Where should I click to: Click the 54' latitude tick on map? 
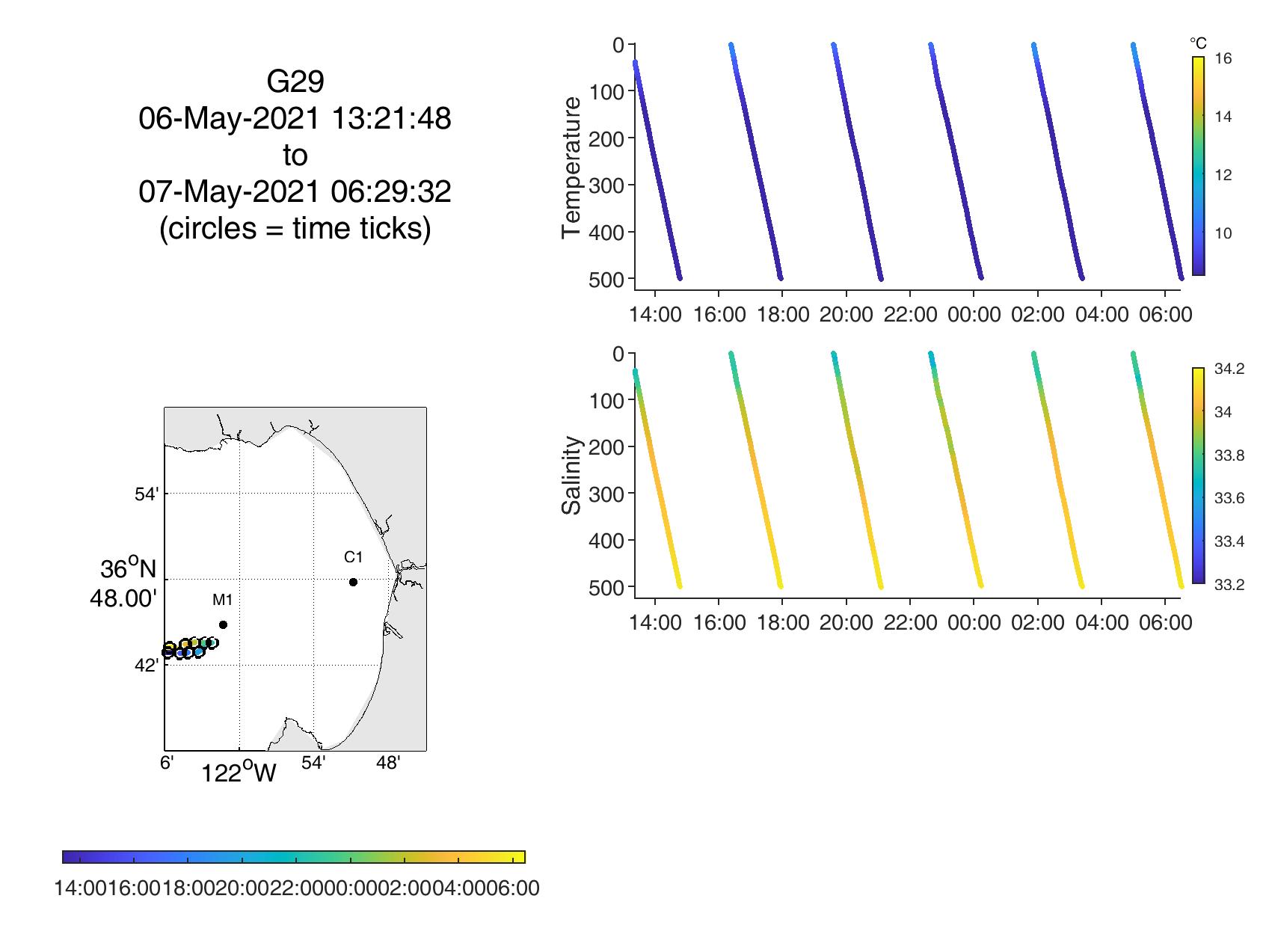coord(147,494)
